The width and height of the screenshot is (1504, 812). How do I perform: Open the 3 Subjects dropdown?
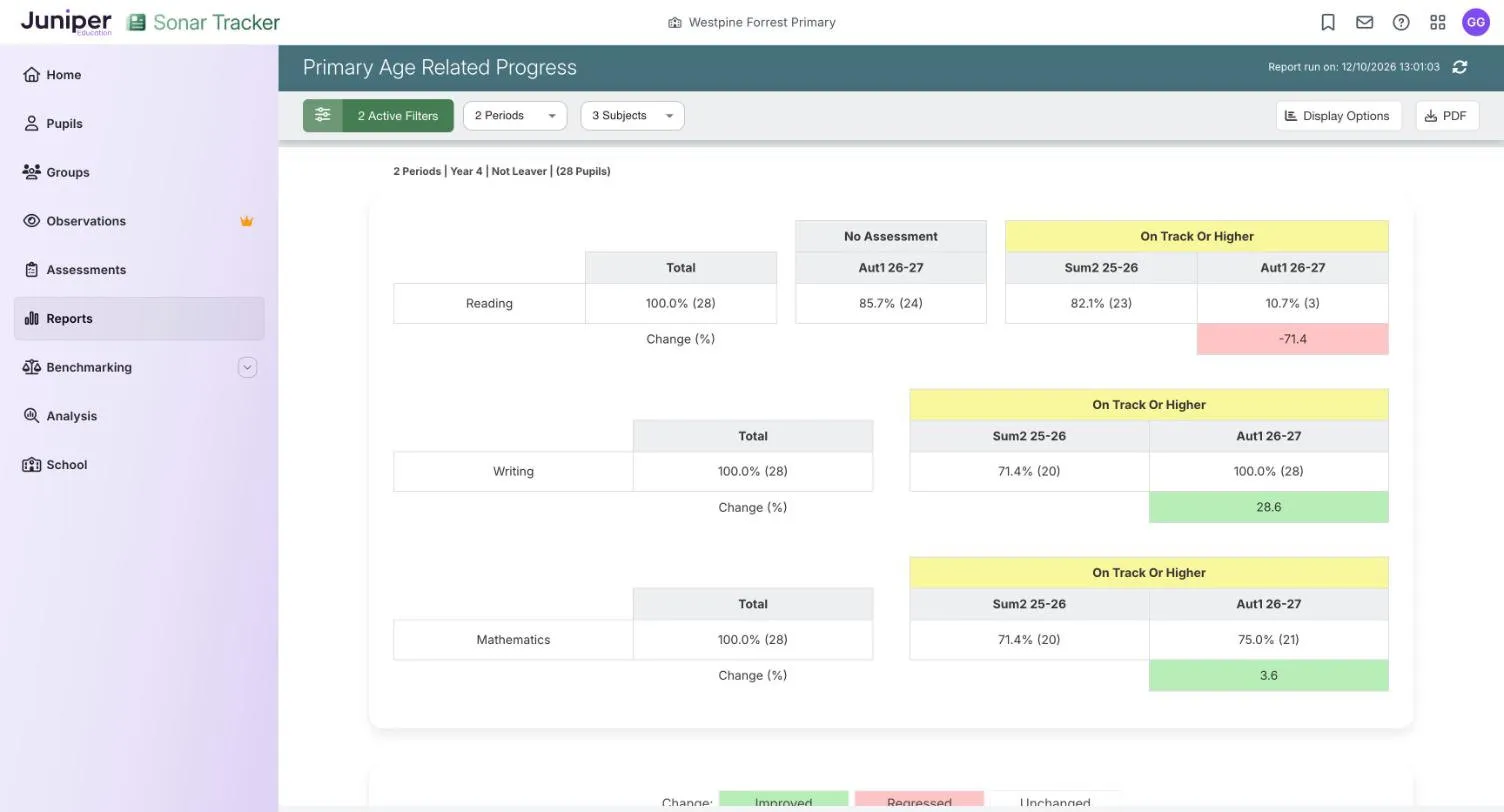coord(632,116)
